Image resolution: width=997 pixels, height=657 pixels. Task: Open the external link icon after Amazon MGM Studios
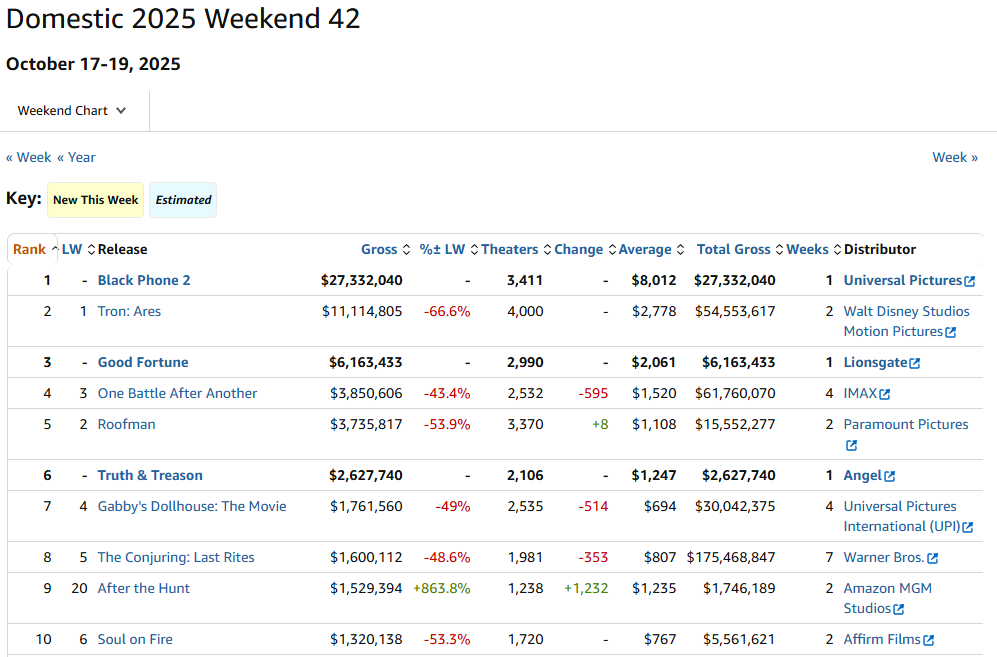point(899,609)
